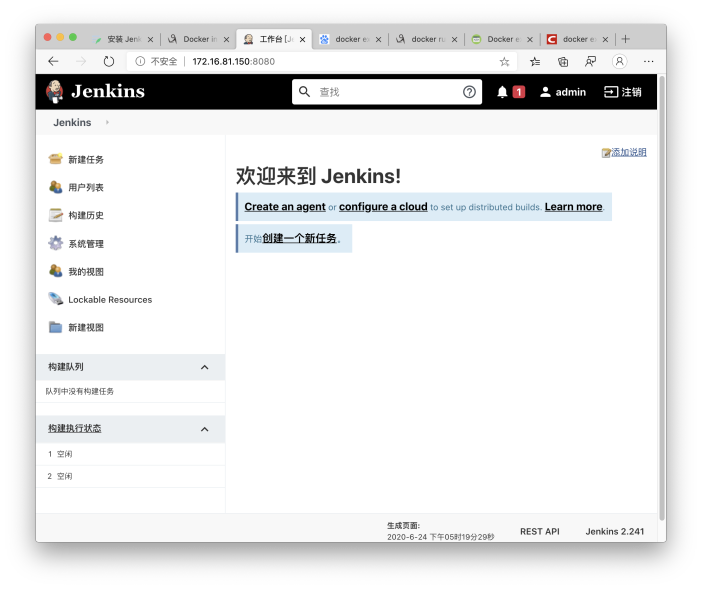The width and height of the screenshot is (702, 589).
Task: Open the browser profile icon
Action: [x=620, y=61]
